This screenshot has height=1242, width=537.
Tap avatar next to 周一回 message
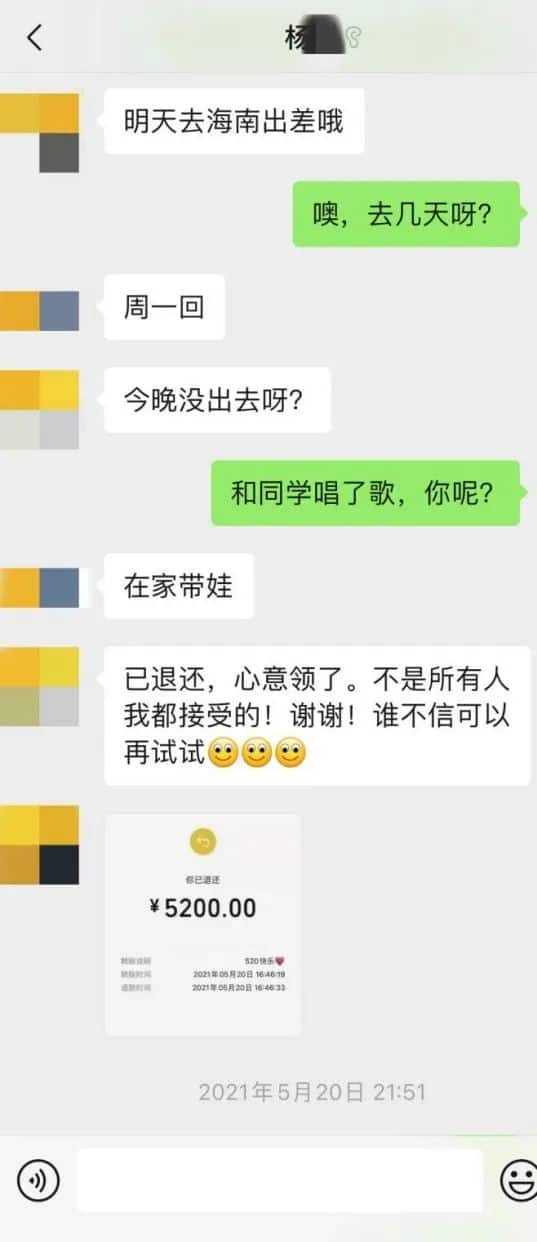[40, 311]
